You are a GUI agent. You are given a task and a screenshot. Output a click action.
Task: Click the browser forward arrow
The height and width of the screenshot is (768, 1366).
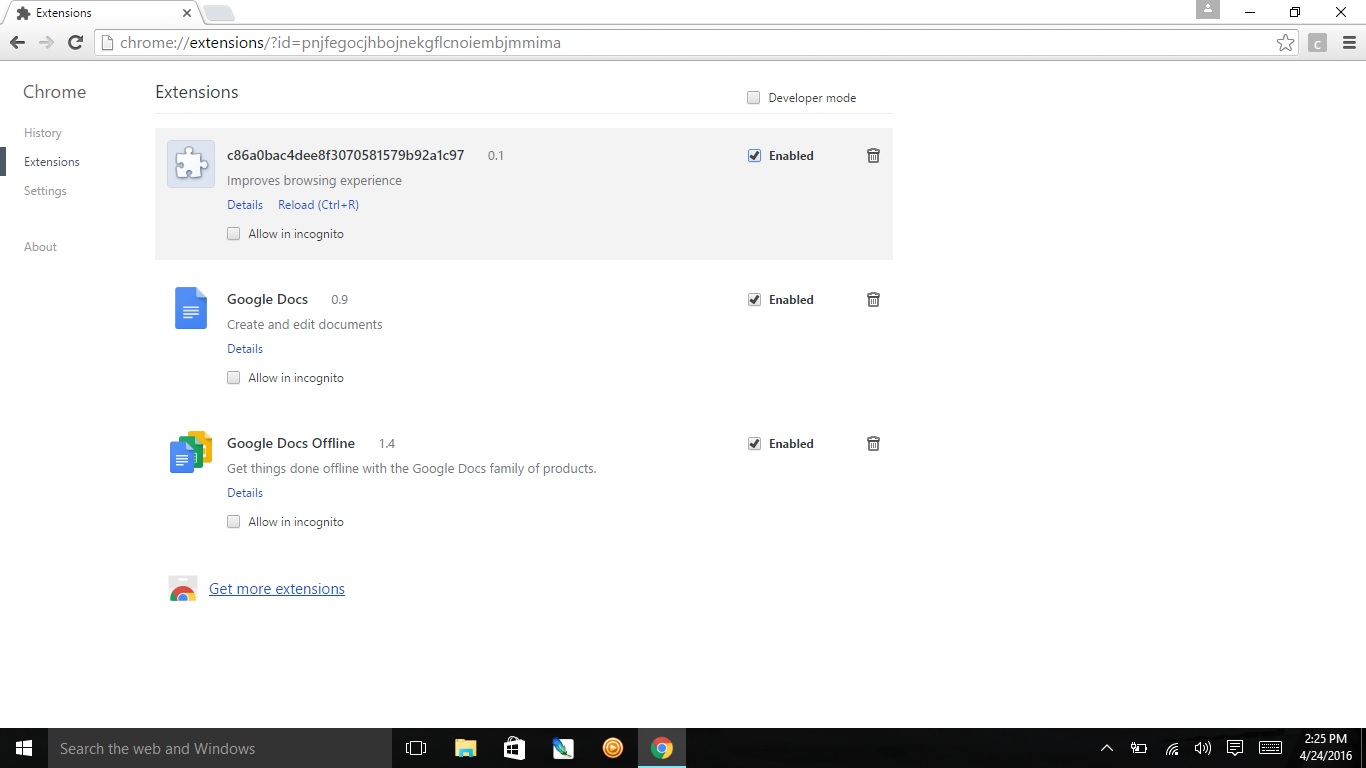coord(46,43)
